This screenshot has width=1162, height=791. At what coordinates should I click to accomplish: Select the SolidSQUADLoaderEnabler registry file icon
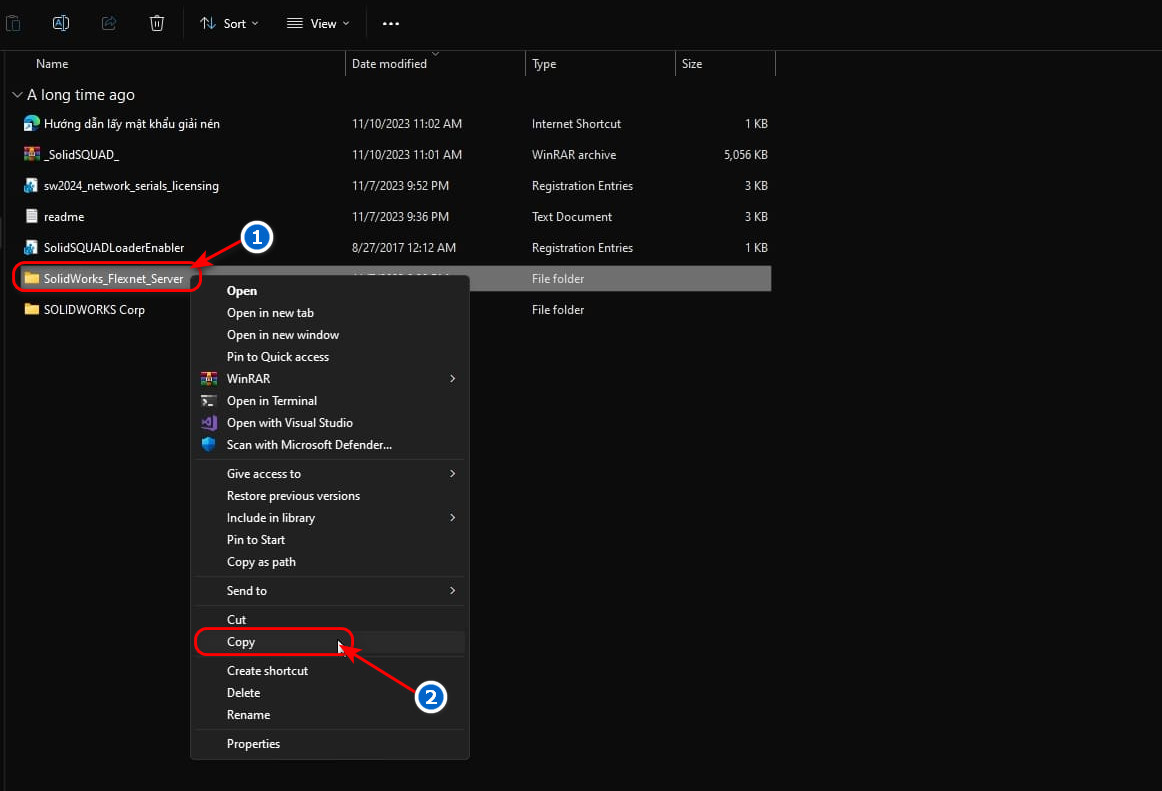pos(31,248)
